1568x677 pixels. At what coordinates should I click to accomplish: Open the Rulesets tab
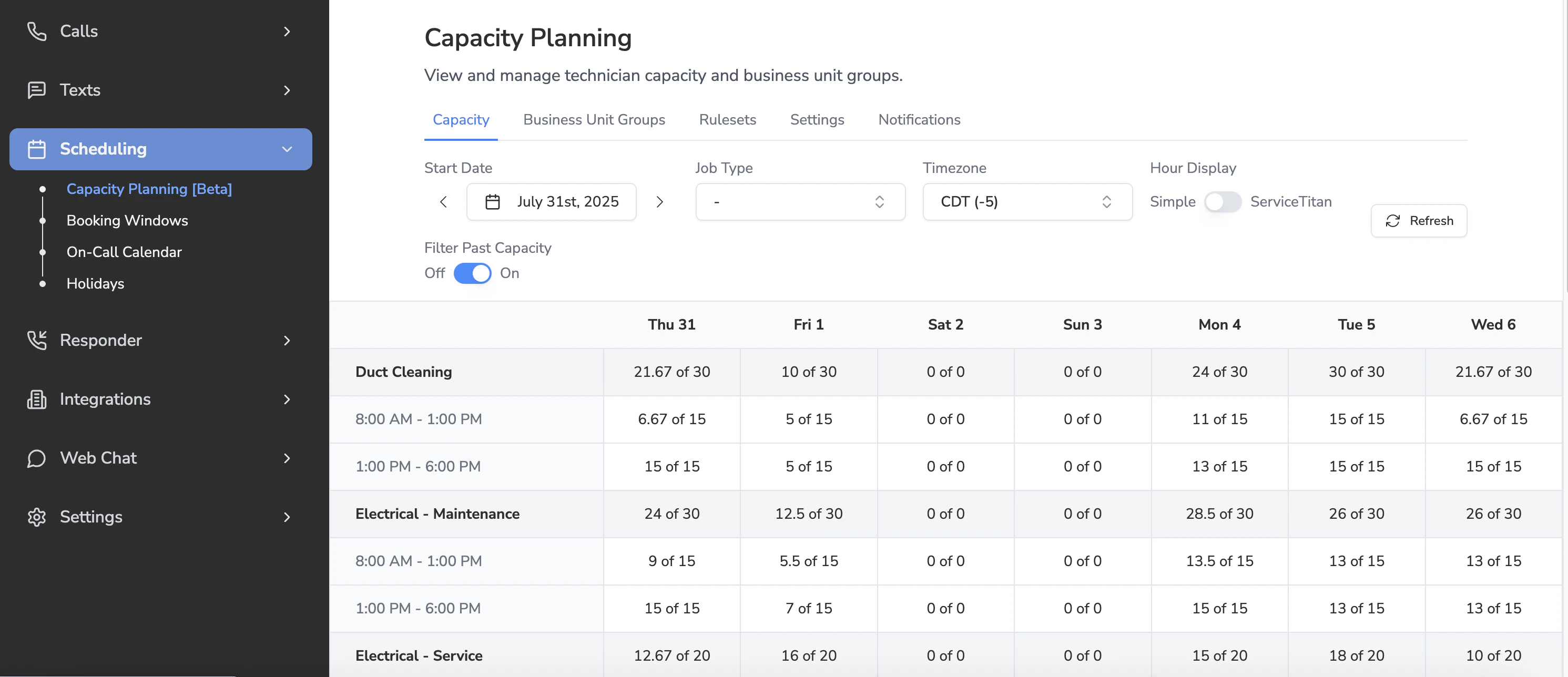click(x=727, y=120)
